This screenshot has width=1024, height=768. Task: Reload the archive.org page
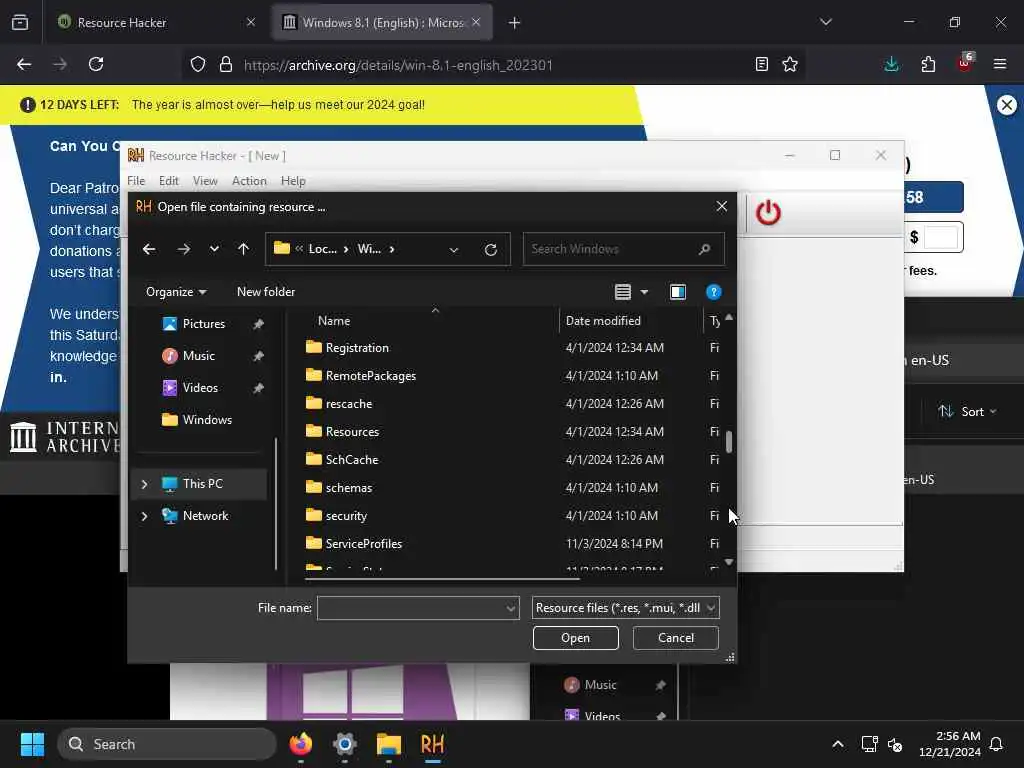pos(96,64)
